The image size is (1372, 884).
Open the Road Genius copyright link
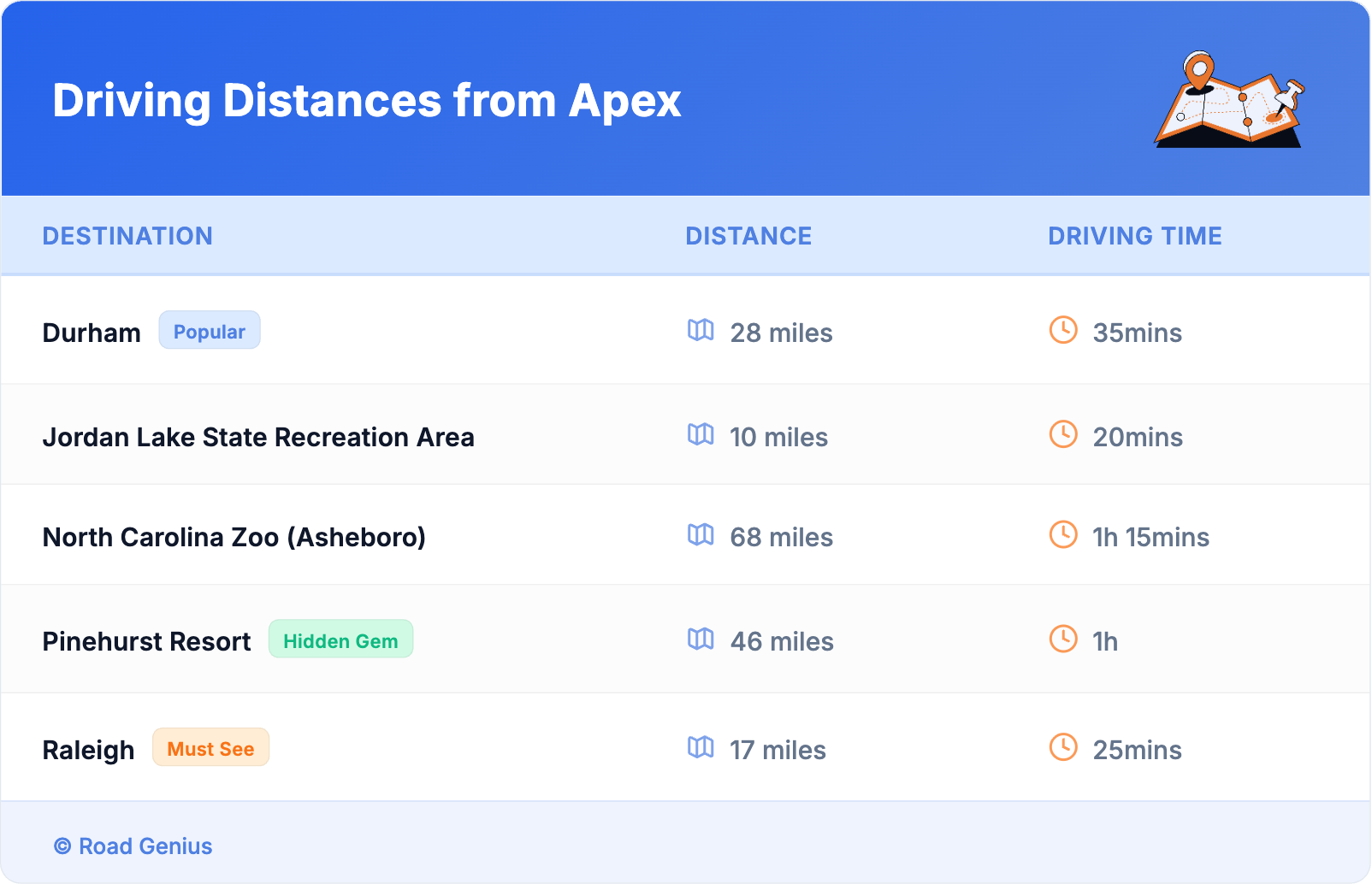133,846
